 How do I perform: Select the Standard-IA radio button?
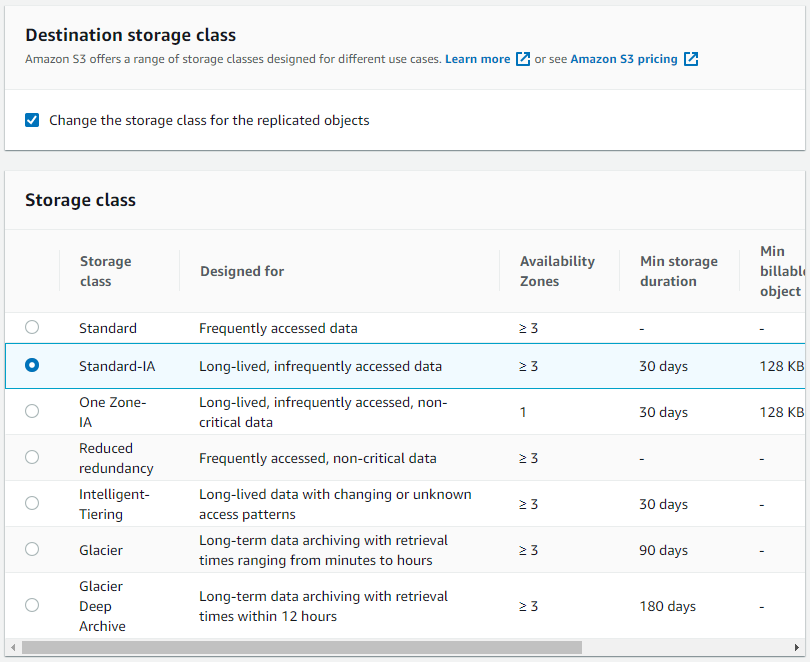[x=31, y=366]
